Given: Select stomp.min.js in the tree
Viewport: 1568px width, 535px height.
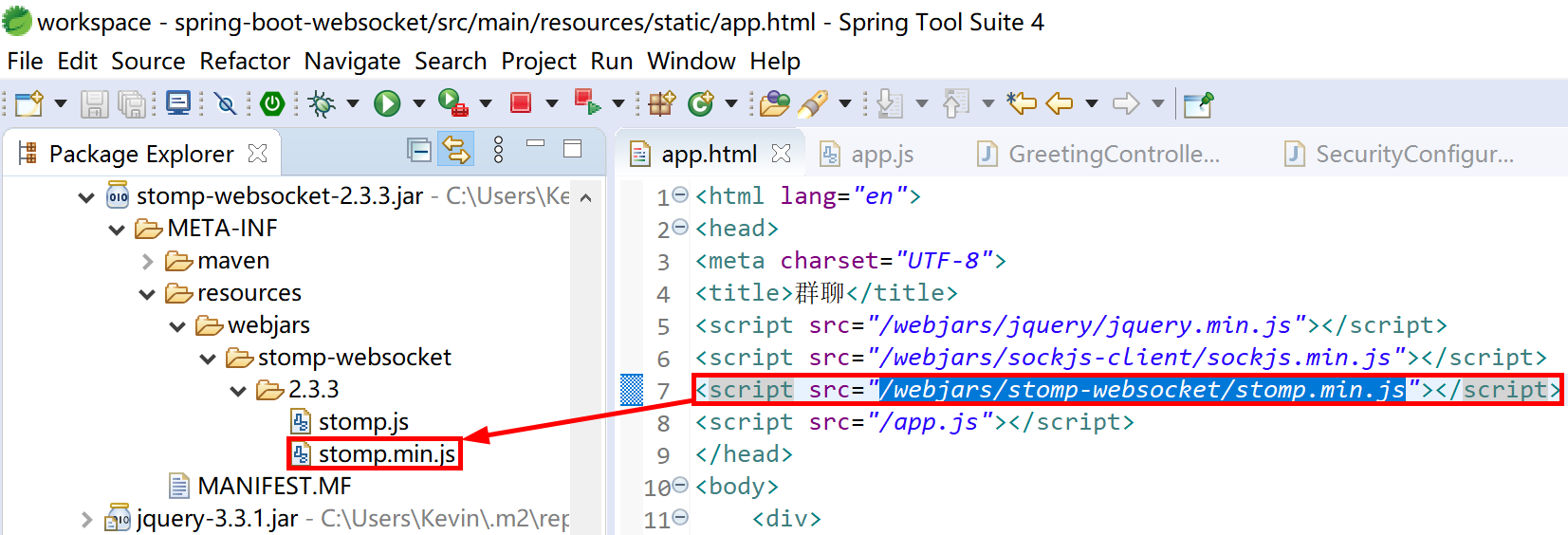Looking at the screenshot, I should coord(386,453).
